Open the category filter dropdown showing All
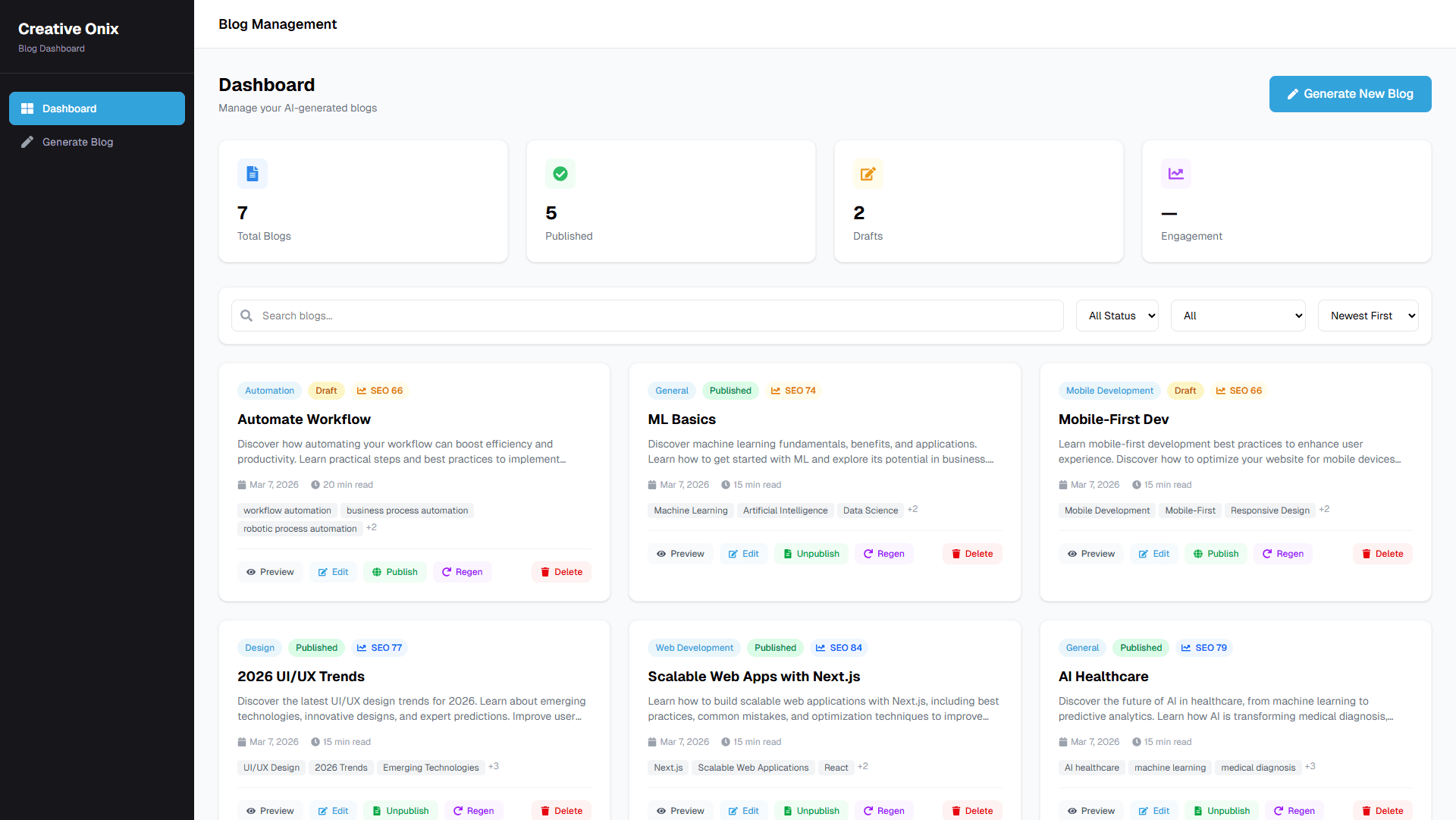Image resolution: width=1456 pixels, height=820 pixels. pyautogui.click(x=1238, y=316)
